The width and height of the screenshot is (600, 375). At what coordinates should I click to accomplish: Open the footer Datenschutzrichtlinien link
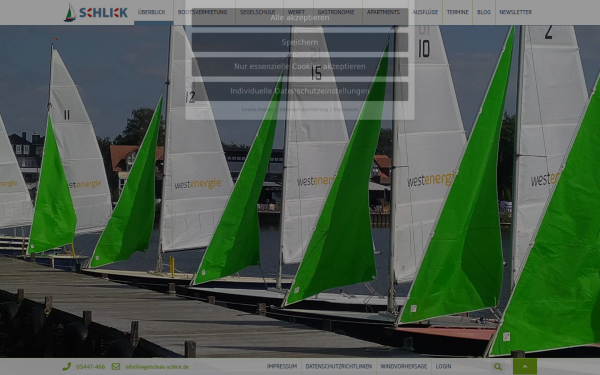click(x=339, y=366)
